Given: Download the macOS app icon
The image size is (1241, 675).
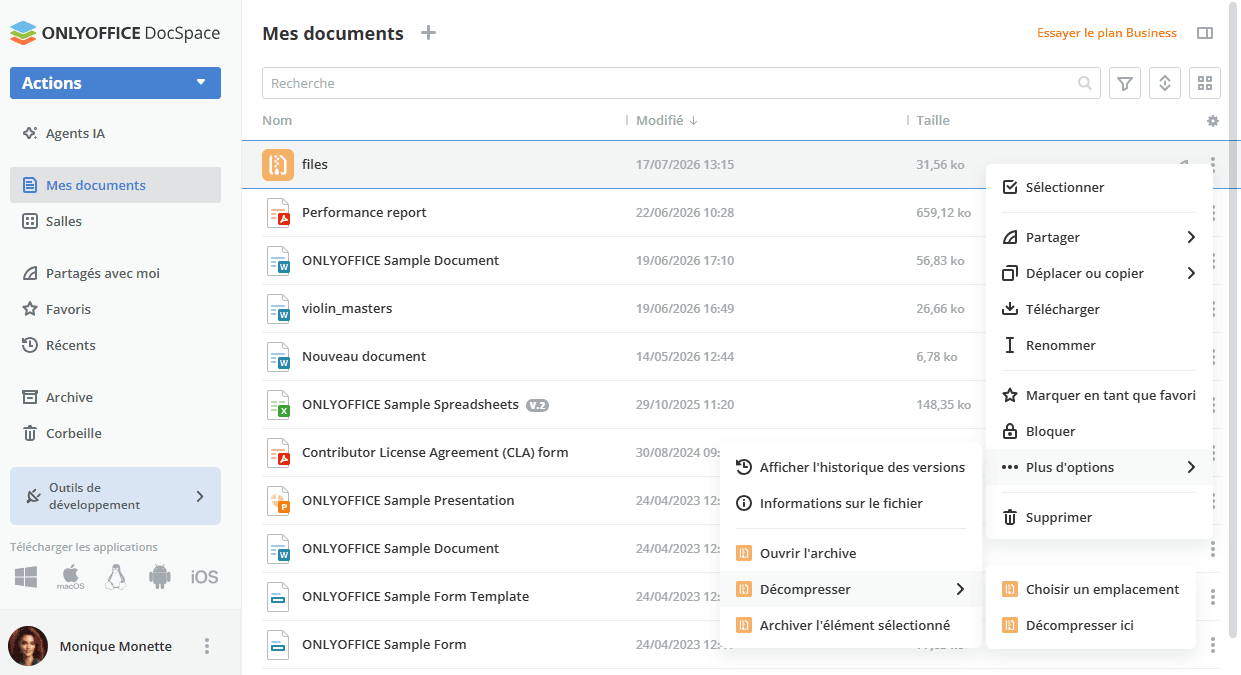Looking at the screenshot, I should click(70, 577).
